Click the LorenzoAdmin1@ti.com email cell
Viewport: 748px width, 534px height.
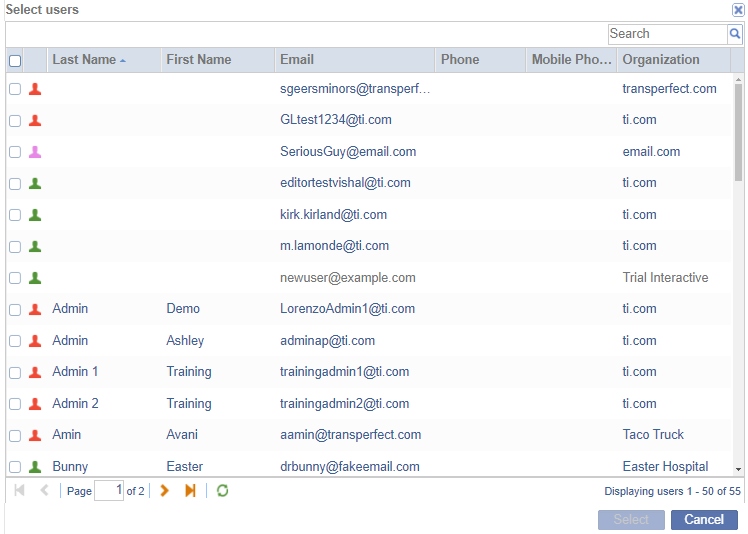tap(347, 309)
